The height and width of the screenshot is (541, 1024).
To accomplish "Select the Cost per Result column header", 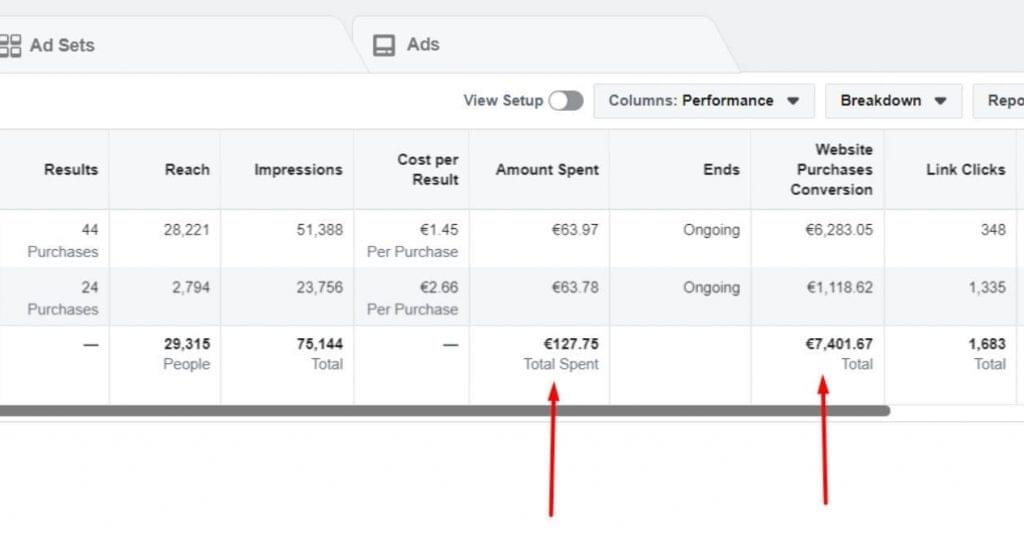I will coord(427,170).
